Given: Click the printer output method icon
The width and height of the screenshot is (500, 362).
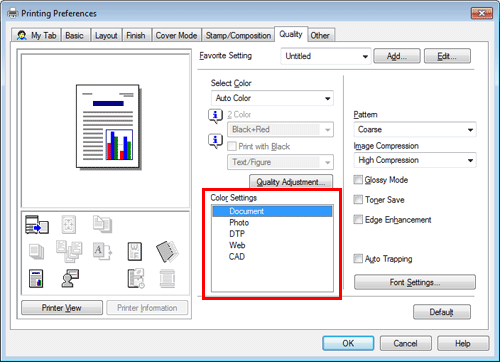Looking at the screenshot, I should point(37,225).
